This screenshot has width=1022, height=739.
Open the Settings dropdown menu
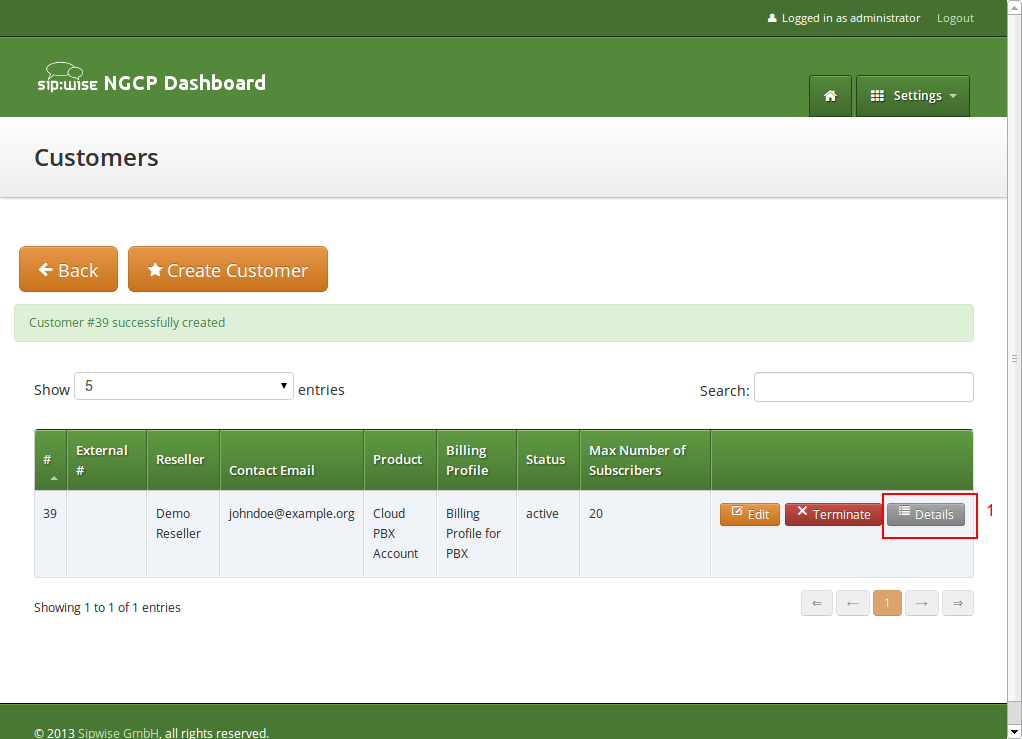(913, 96)
